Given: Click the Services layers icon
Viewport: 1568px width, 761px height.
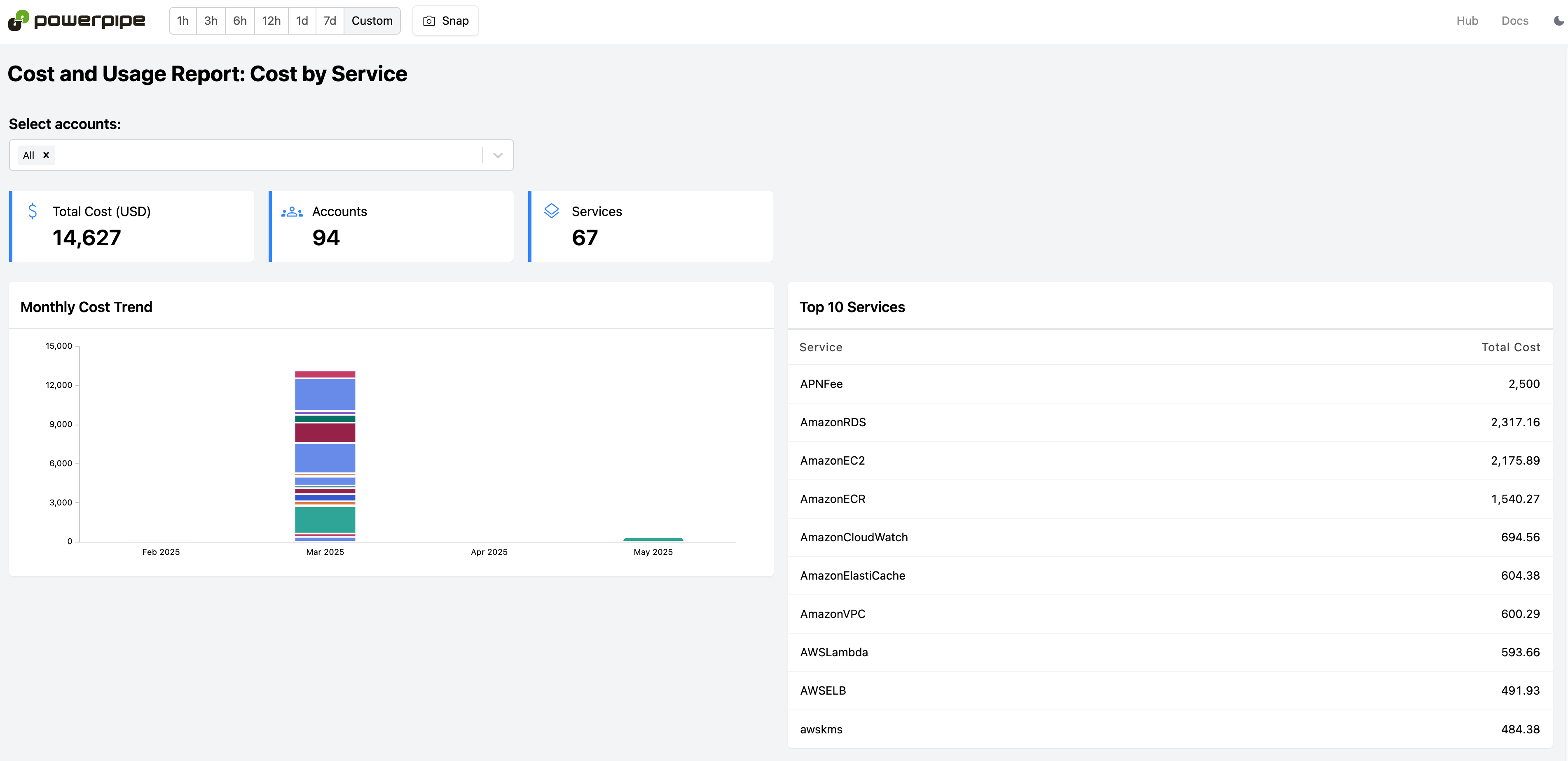Looking at the screenshot, I should point(552,211).
